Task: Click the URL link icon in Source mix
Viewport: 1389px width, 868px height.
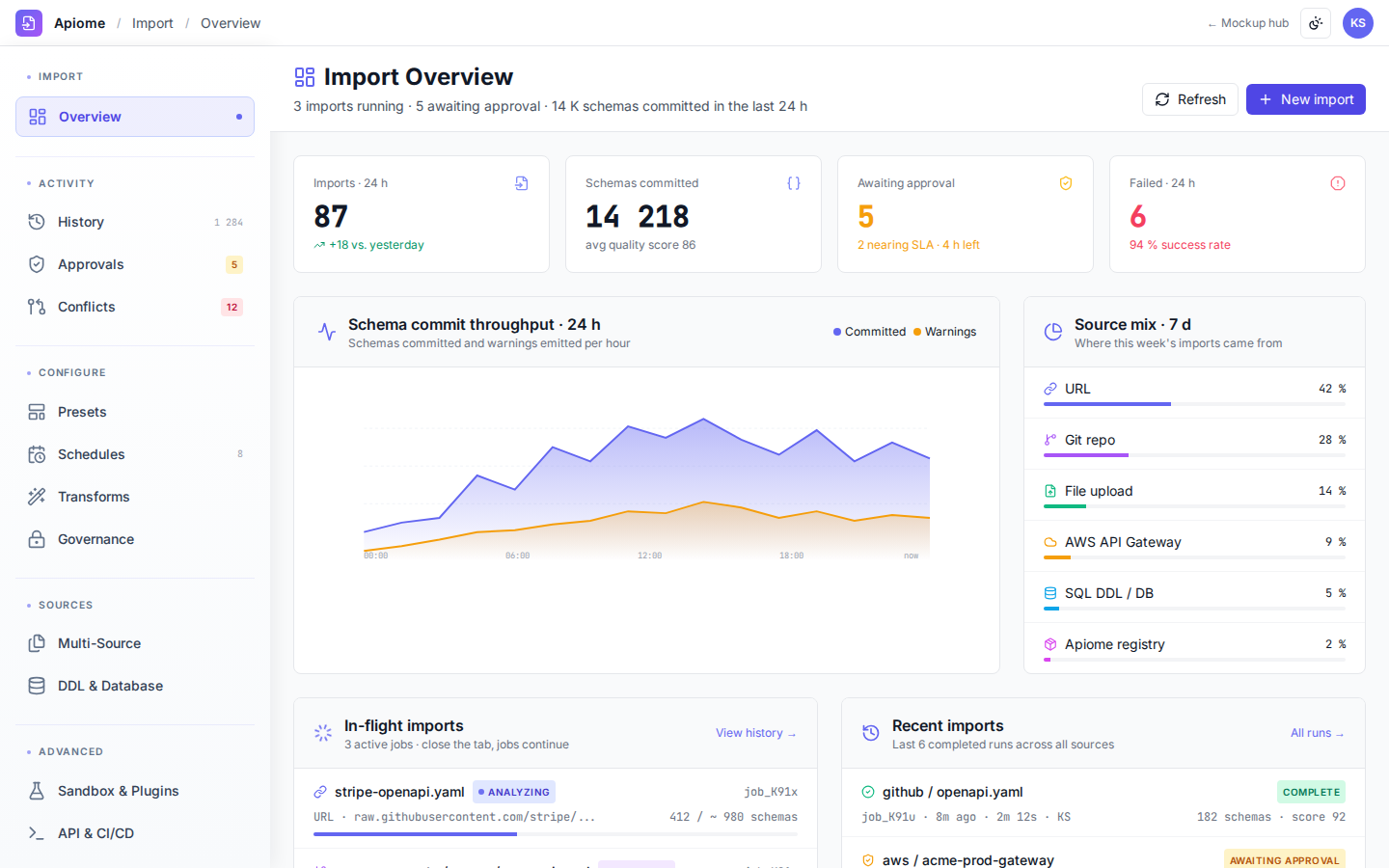Action: pyautogui.click(x=1050, y=389)
